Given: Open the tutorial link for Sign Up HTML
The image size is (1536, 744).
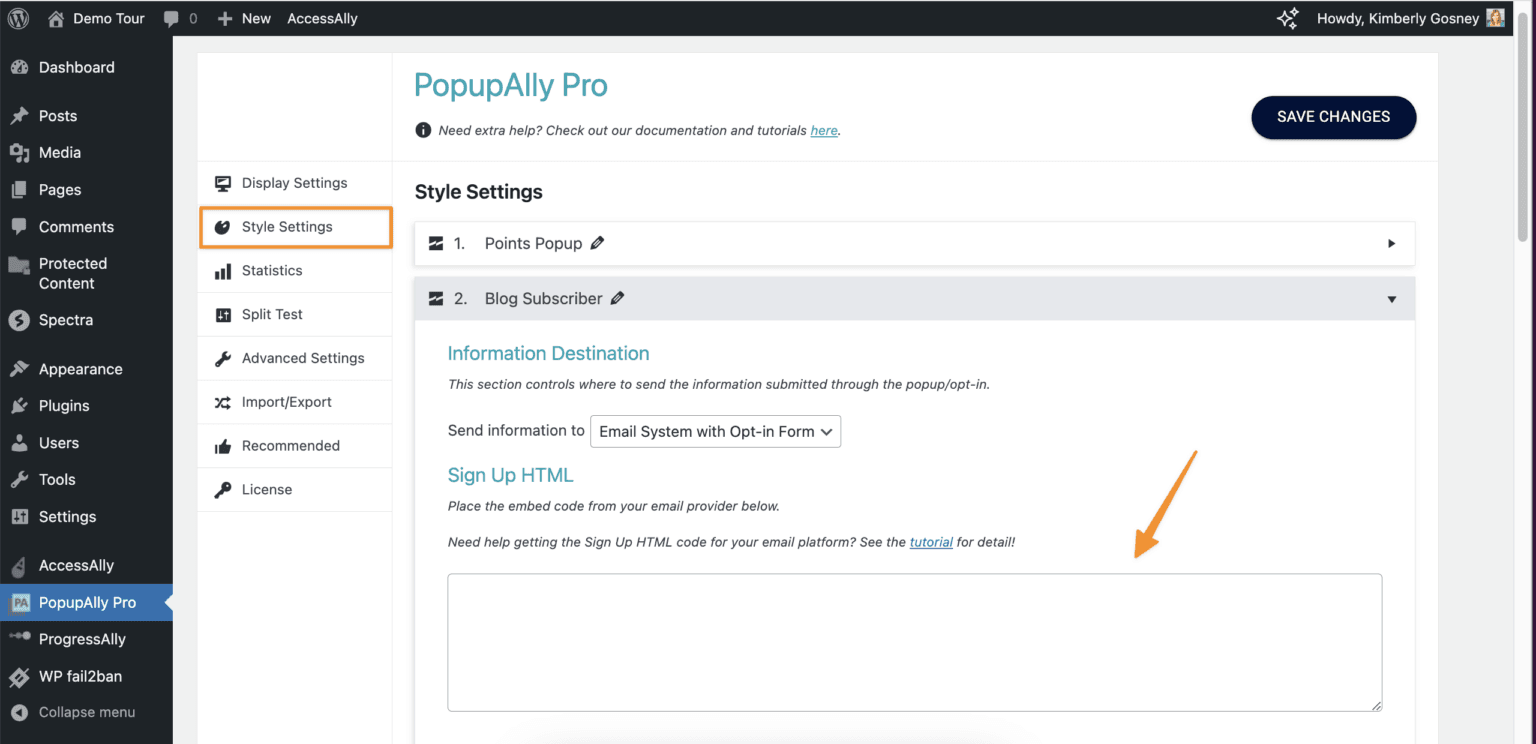Looking at the screenshot, I should pos(931,541).
